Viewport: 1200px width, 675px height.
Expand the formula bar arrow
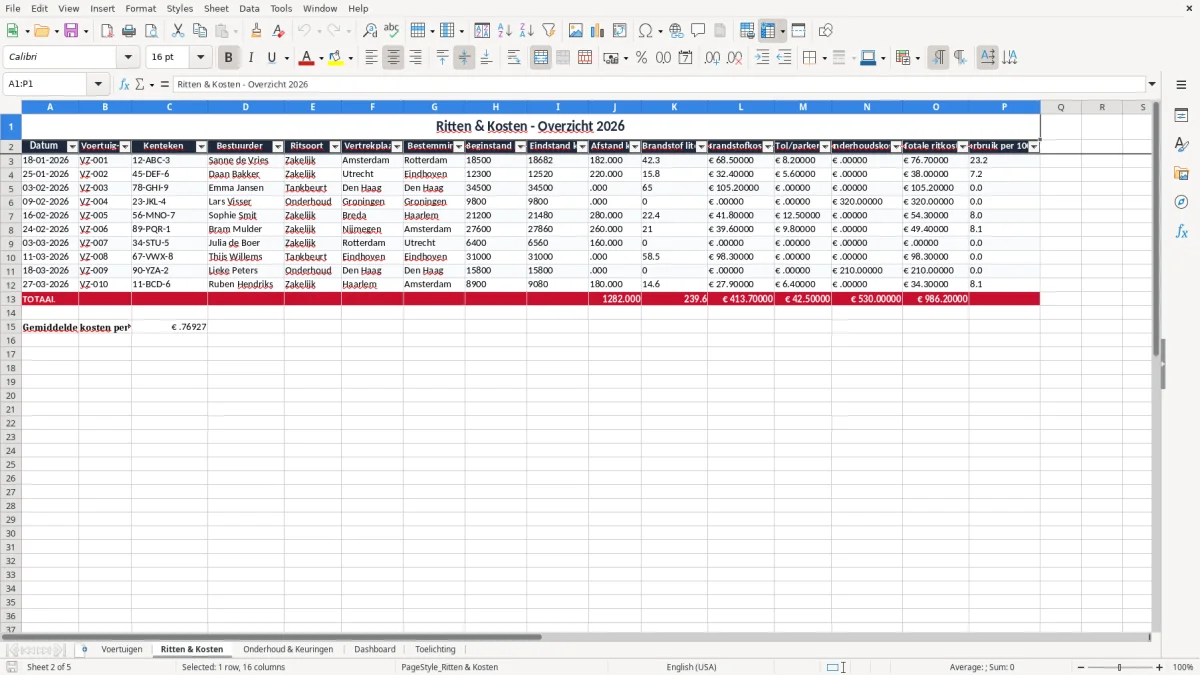(1152, 84)
